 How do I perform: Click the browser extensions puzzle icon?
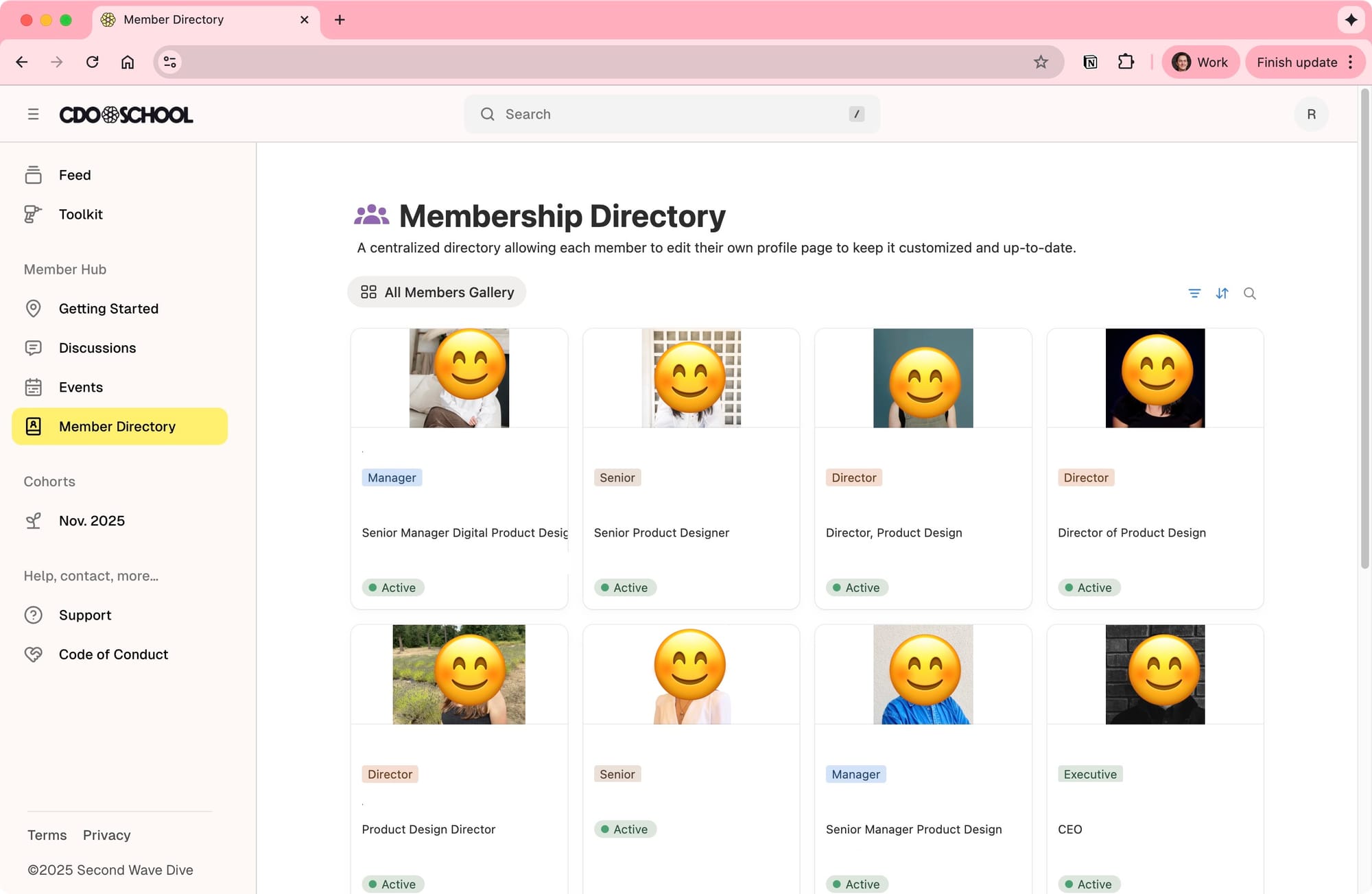tap(1126, 62)
